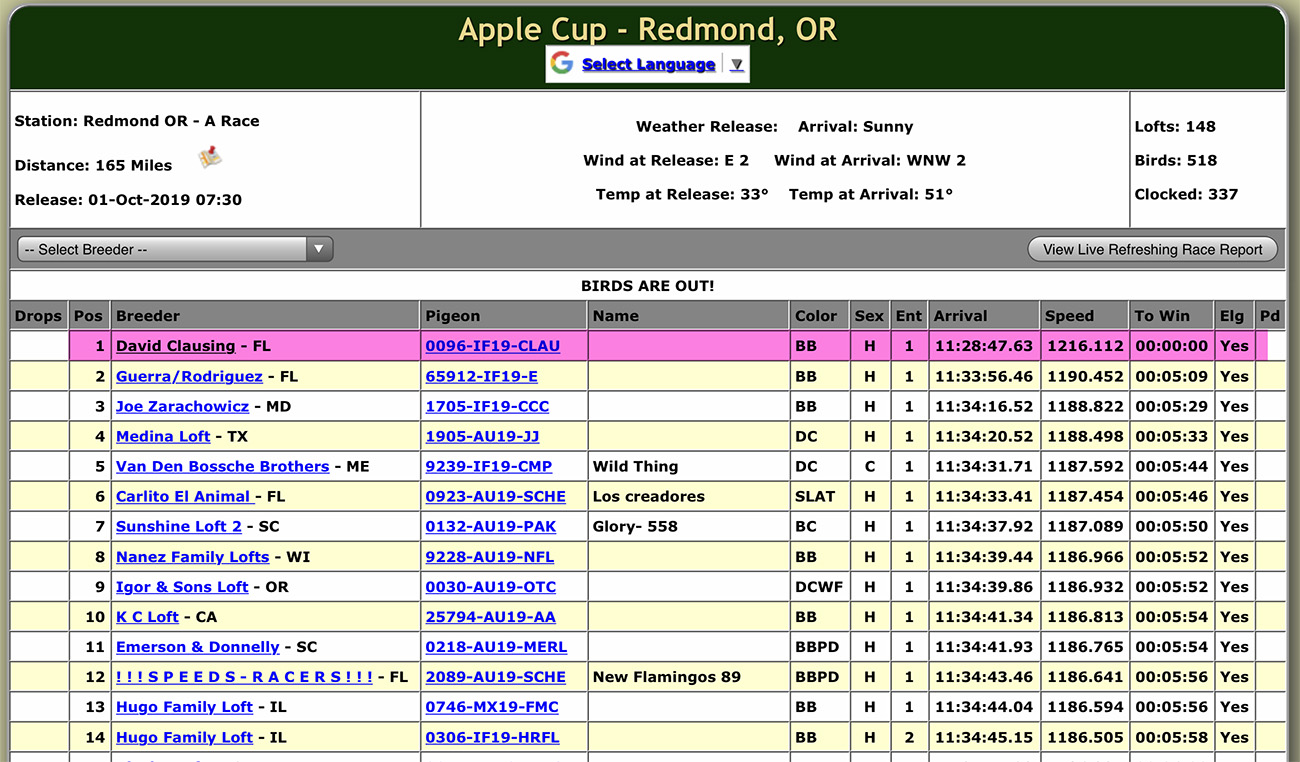1300x762 pixels.
Task: Click the Arrival column header
Action: tap(984, 316)
